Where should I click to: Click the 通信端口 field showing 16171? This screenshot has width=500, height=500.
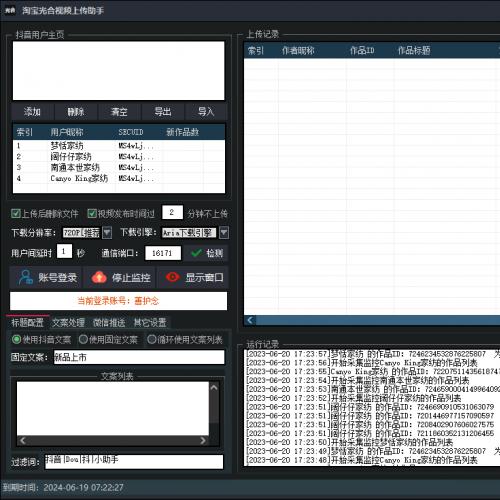click(x=163, y=253)
